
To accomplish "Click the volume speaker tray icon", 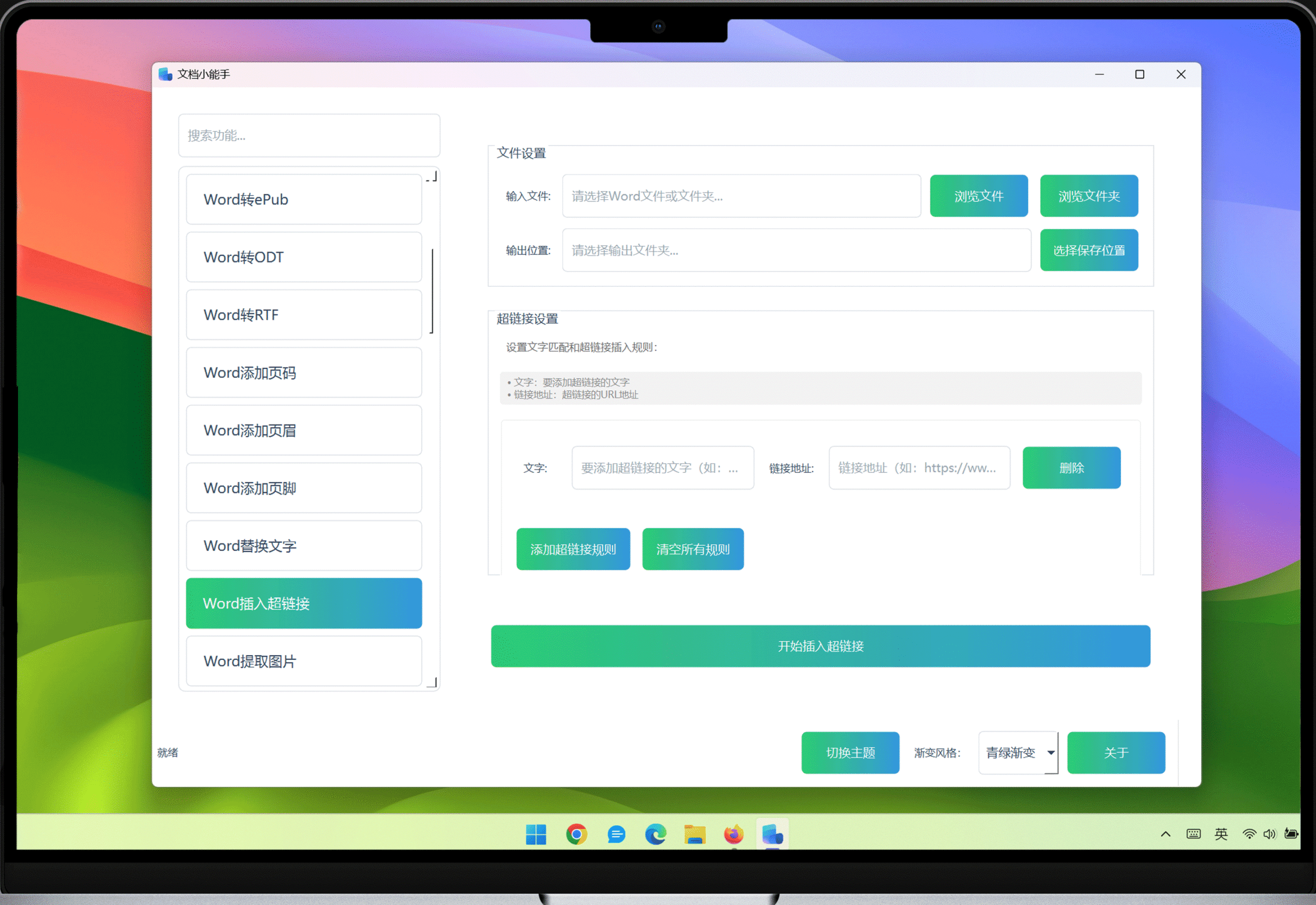I will coord(1269,834).
